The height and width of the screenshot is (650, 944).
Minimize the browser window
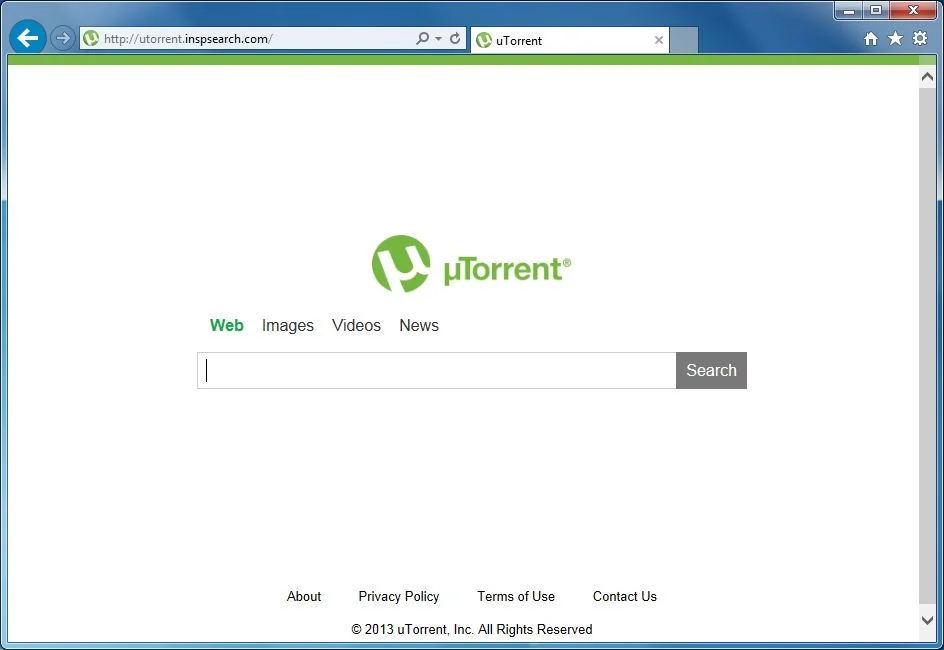pos(849,10)
